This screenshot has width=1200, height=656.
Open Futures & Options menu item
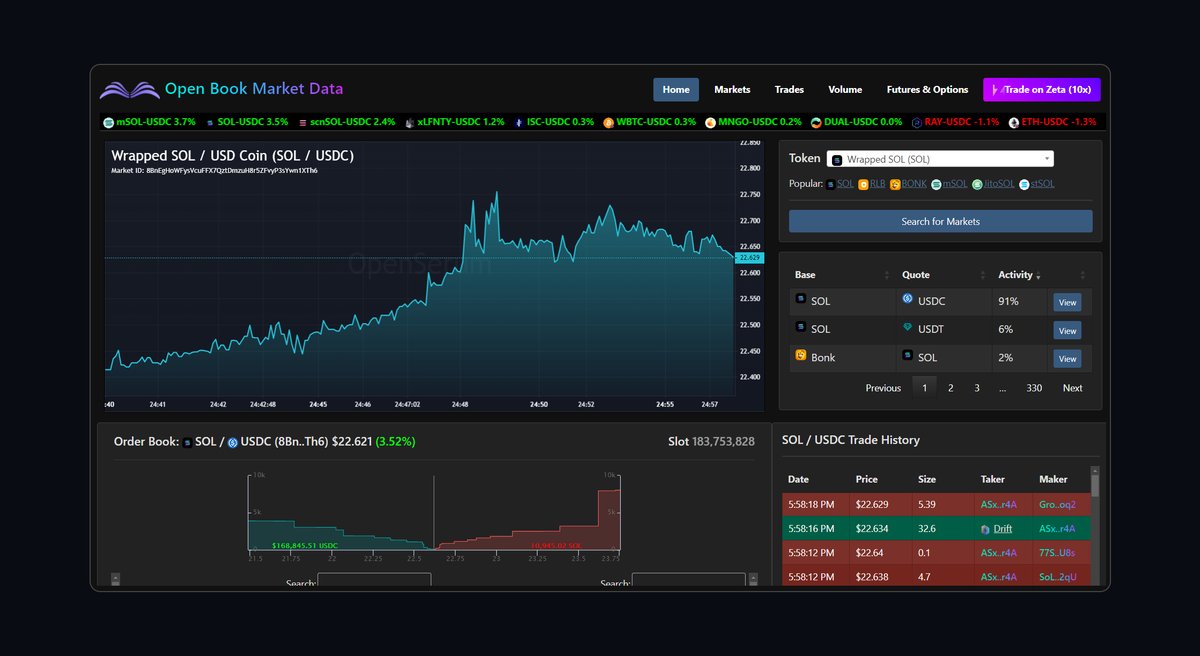coord(927,90)
